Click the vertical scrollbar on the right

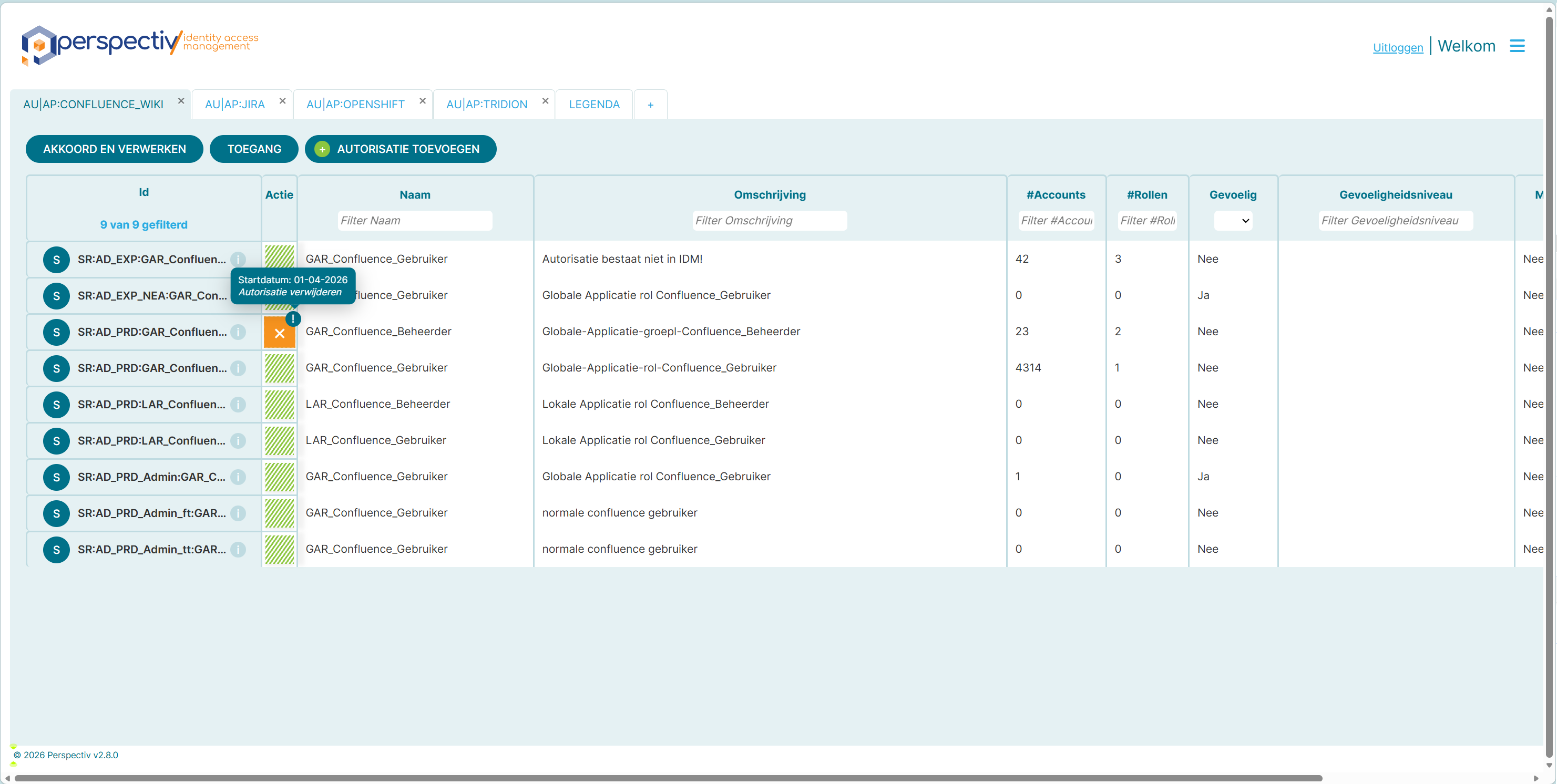coord(1549,387)
